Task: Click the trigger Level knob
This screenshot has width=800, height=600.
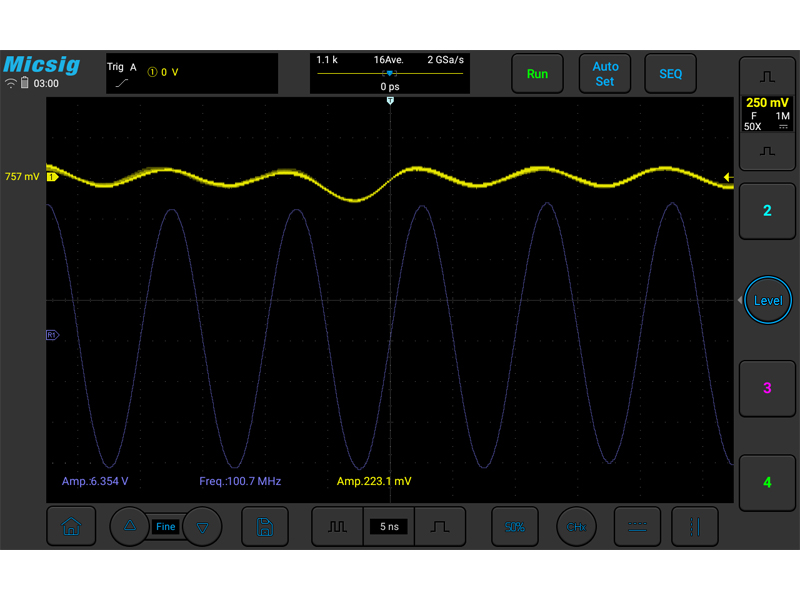Action: [767, 300]
